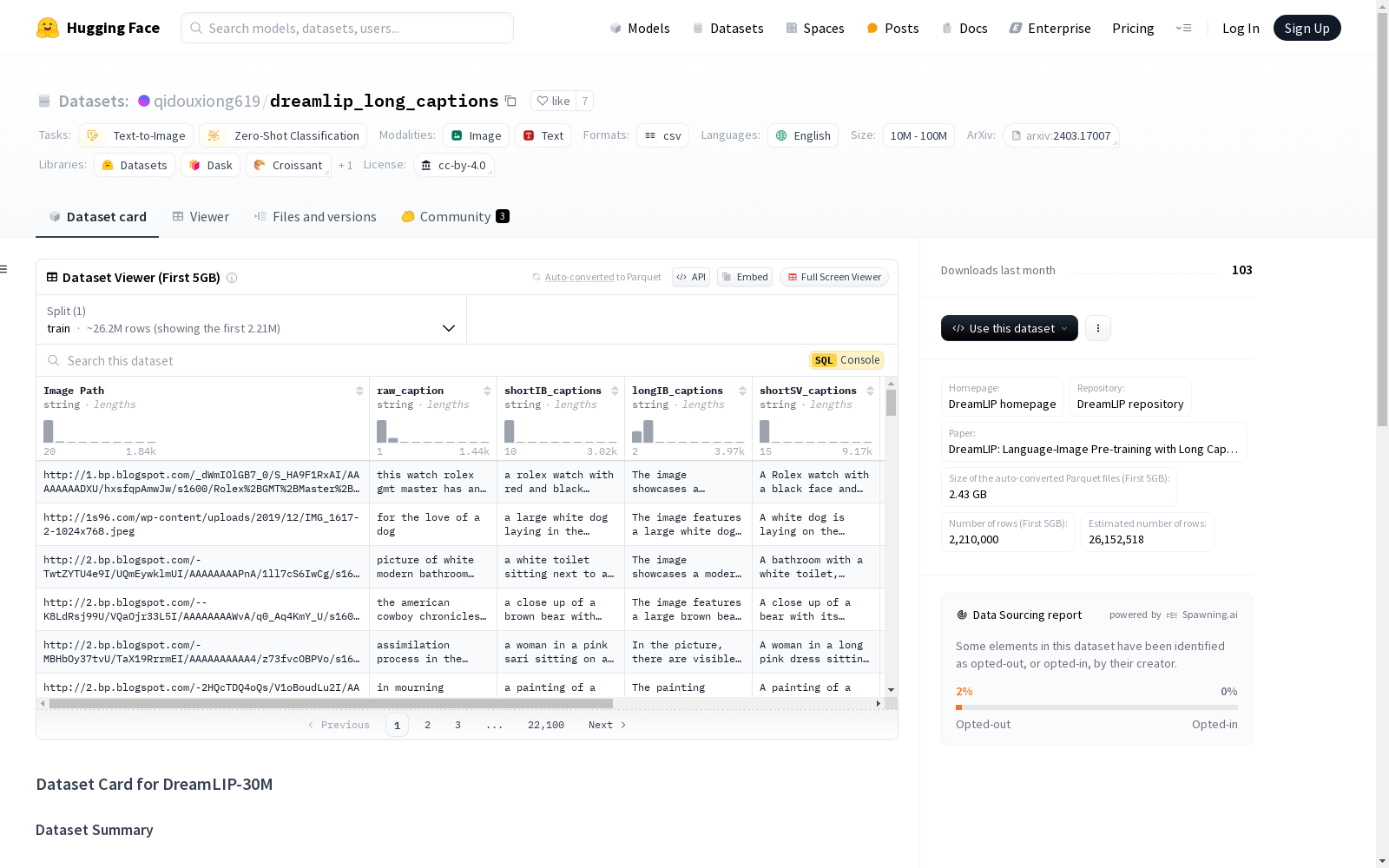Click the API button

[x=691, y=277]
